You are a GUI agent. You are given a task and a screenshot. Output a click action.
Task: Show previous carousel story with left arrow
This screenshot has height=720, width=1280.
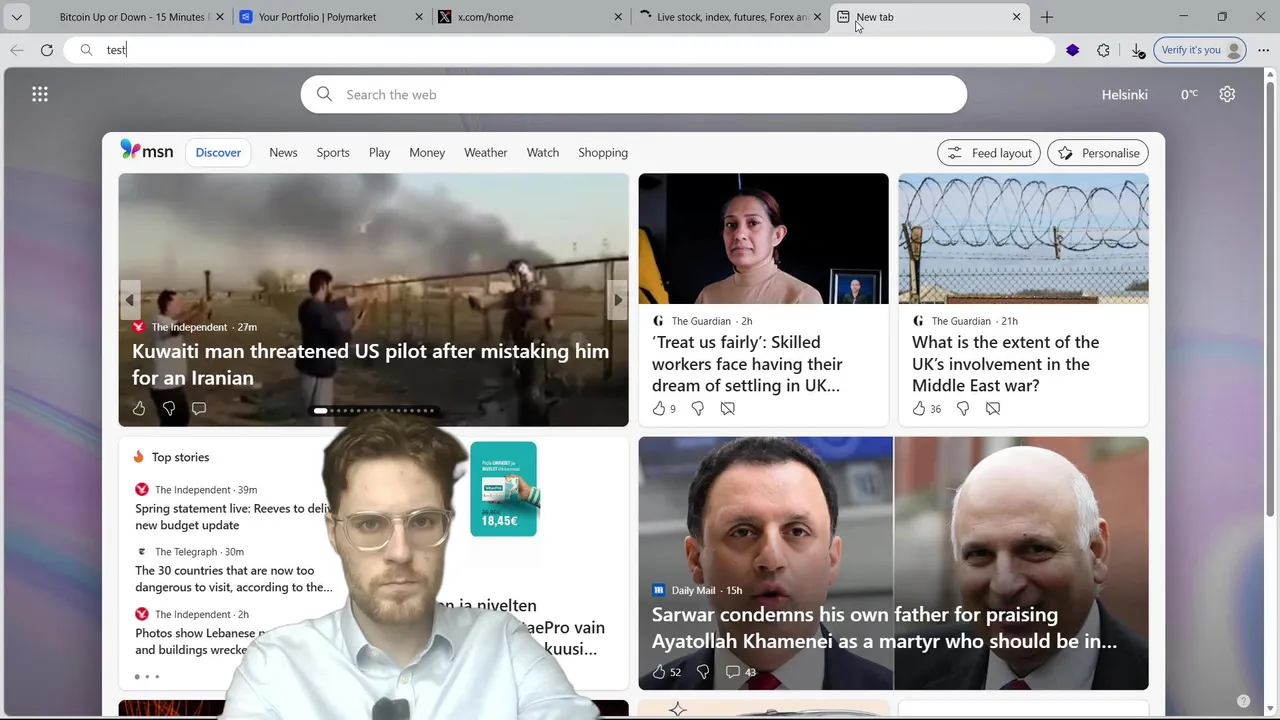pyautogui.click(x=129, y=300)
